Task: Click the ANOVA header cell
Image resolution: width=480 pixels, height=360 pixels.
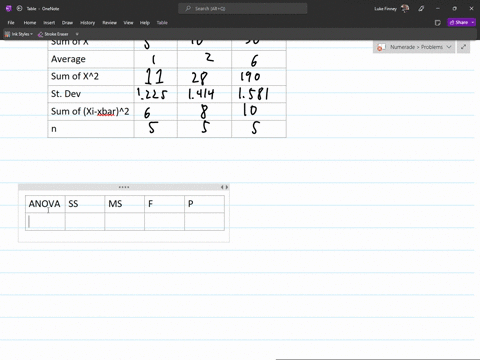Action: 45,204
